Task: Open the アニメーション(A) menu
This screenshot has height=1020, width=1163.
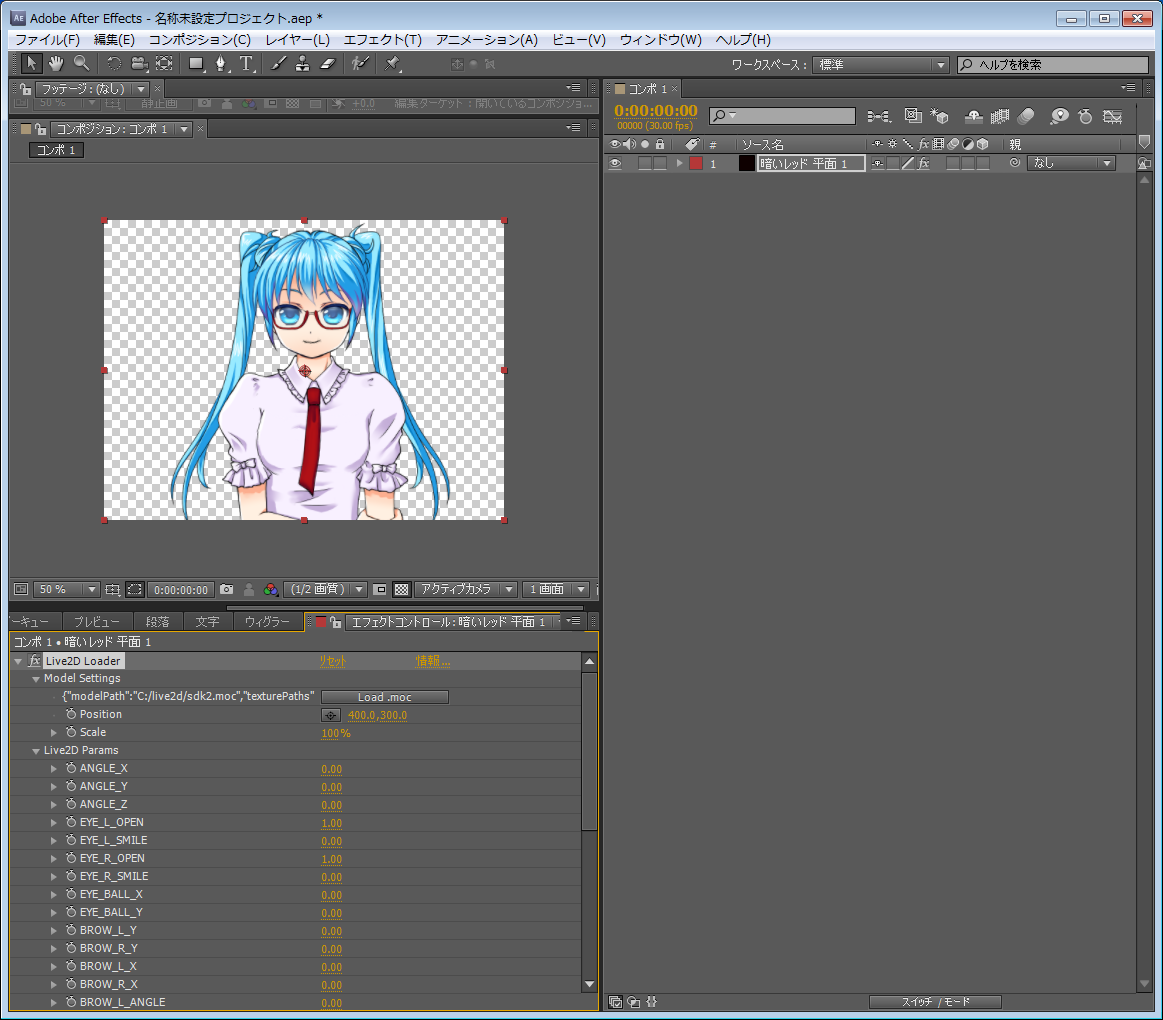Action: click(487, 39)
